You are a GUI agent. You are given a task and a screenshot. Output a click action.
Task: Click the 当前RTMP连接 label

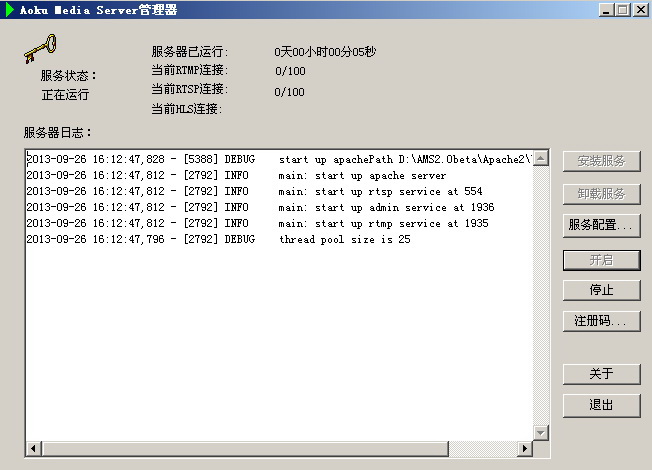coord(190,70)
